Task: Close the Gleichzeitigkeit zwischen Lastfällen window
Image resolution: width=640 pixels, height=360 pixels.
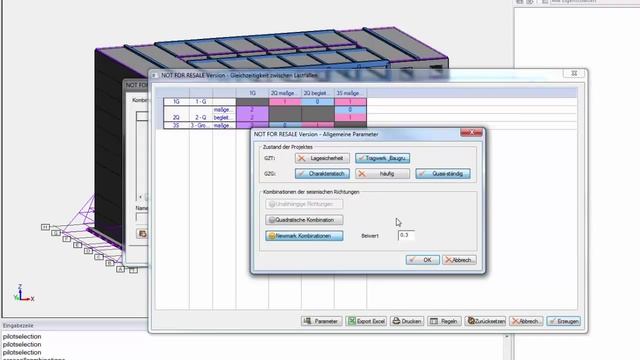Action: click(x=574, y=73)
